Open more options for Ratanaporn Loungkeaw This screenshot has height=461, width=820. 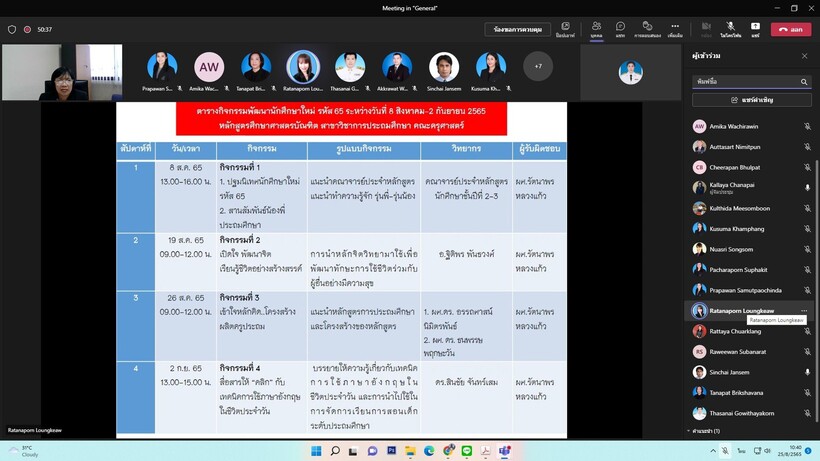[803, 311]
